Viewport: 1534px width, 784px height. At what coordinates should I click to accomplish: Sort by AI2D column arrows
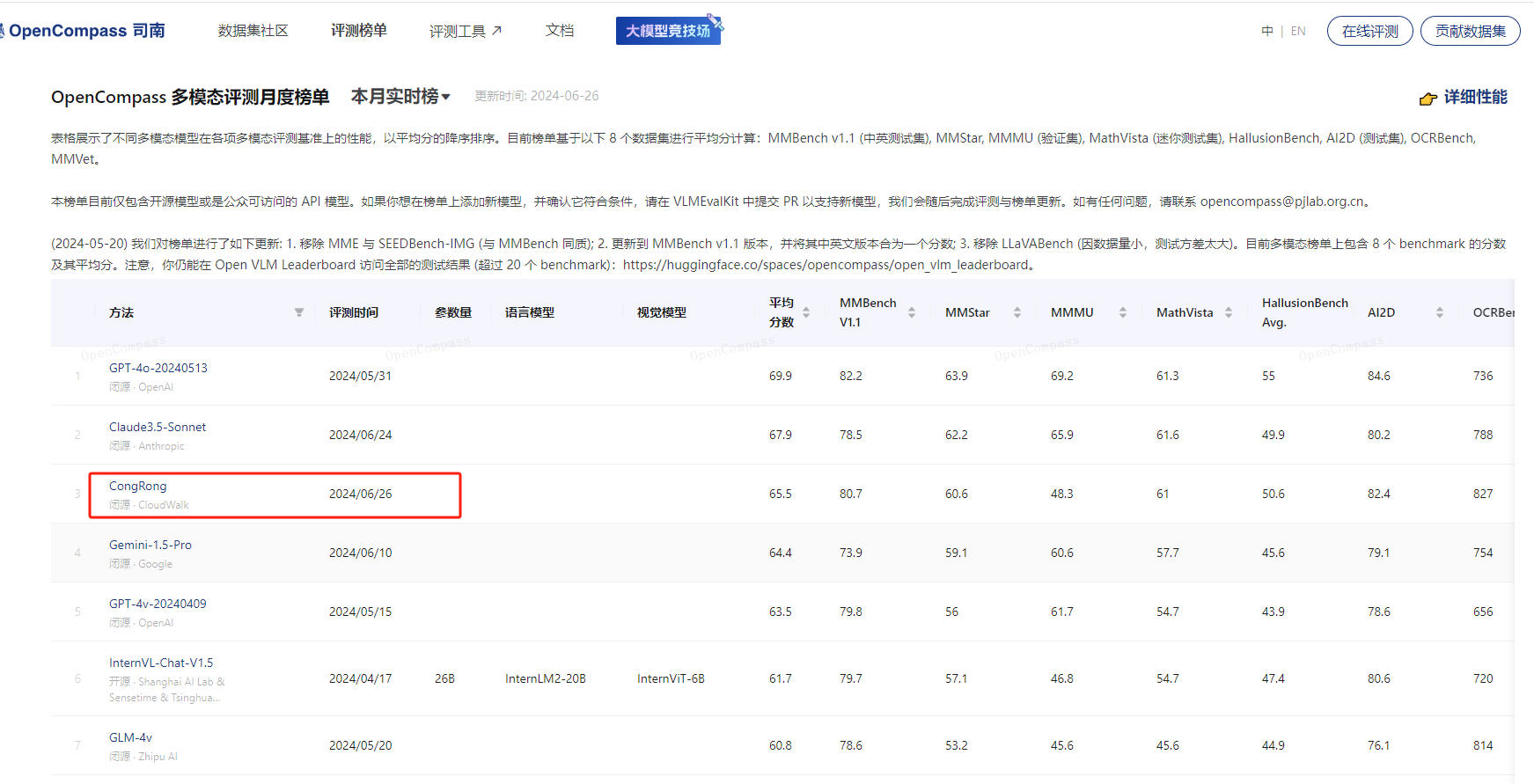[x=1440, y=312]
